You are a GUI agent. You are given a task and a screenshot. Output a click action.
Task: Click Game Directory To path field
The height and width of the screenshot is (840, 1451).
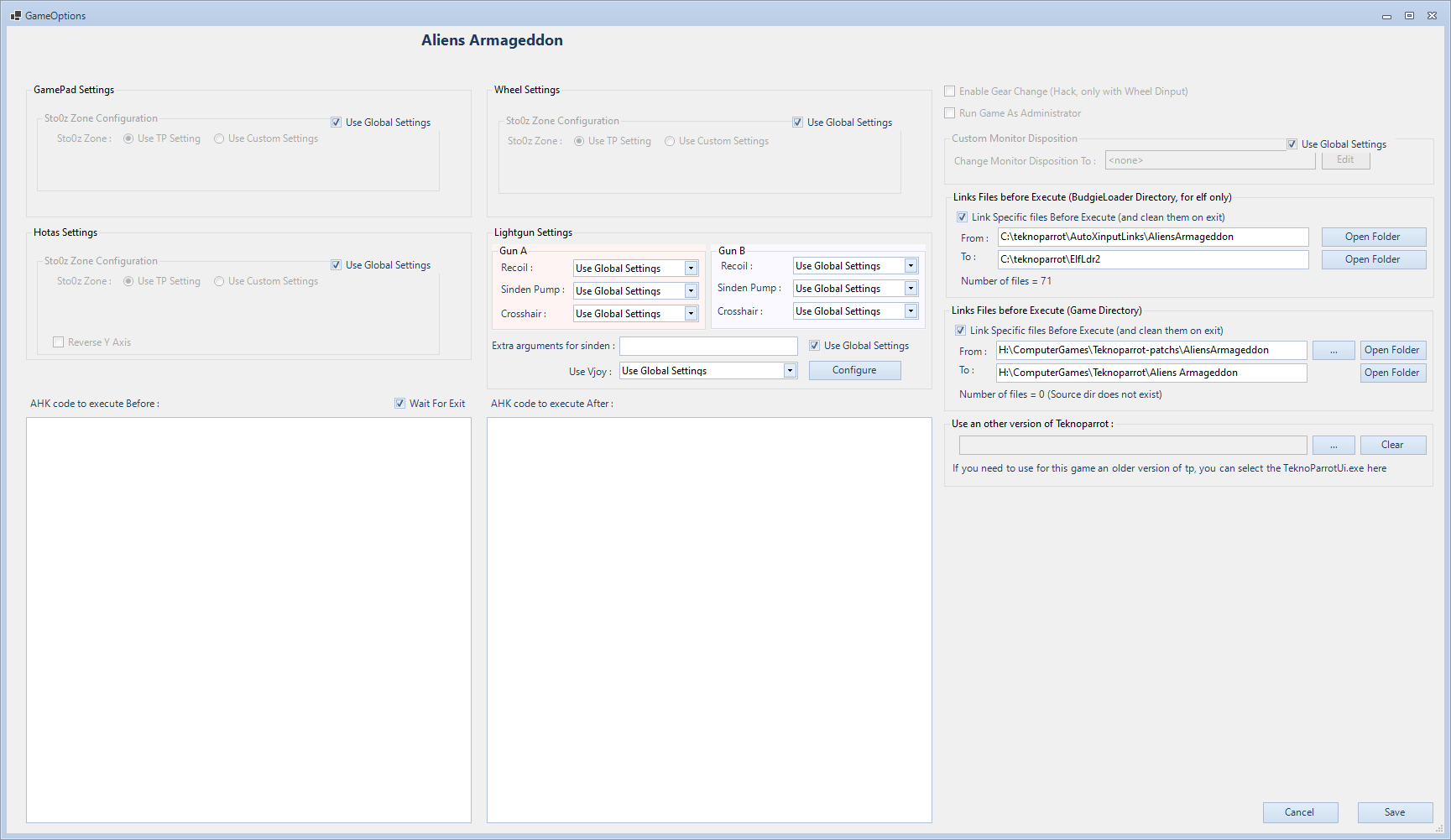[x=1151, y=373]
